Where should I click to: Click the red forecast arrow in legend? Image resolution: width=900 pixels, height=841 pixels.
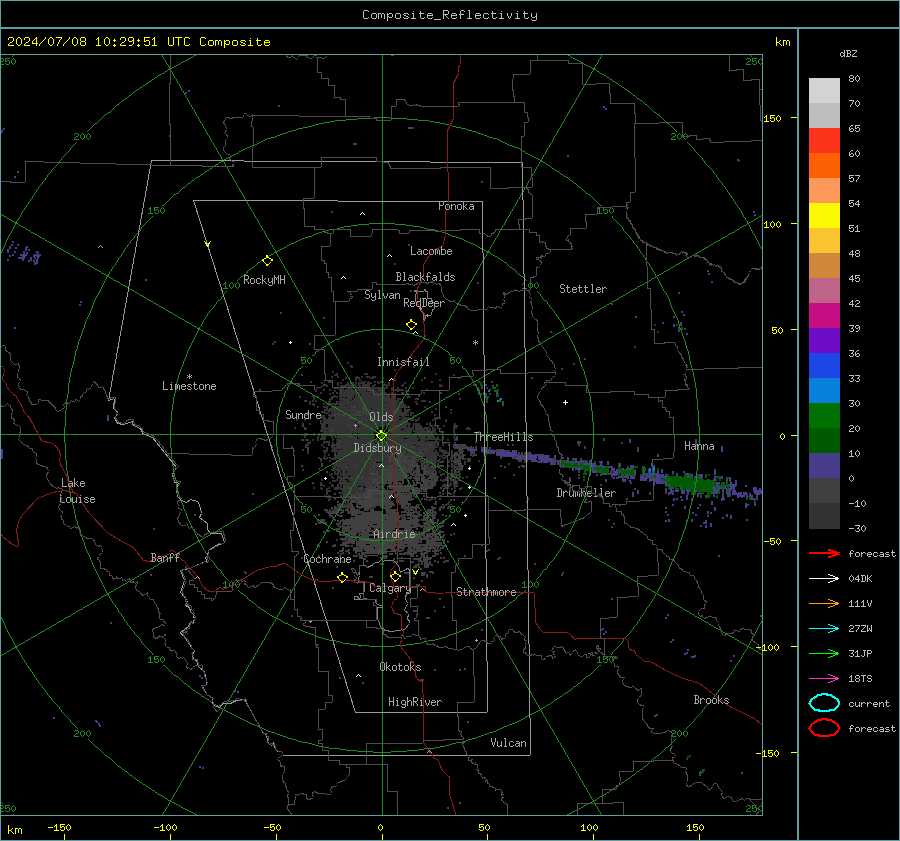click(x=824, y=553)
